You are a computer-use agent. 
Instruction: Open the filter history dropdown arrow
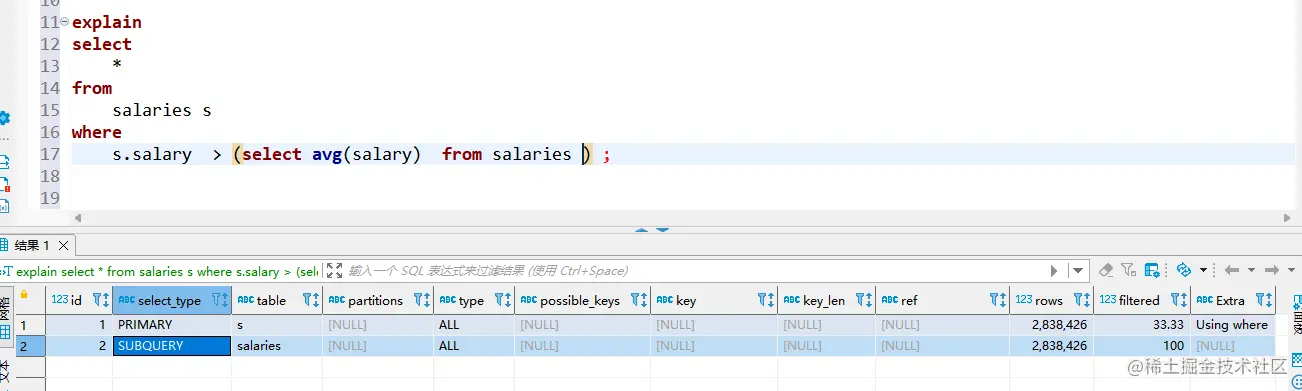pyautogui.click(x=1078, y=270)
